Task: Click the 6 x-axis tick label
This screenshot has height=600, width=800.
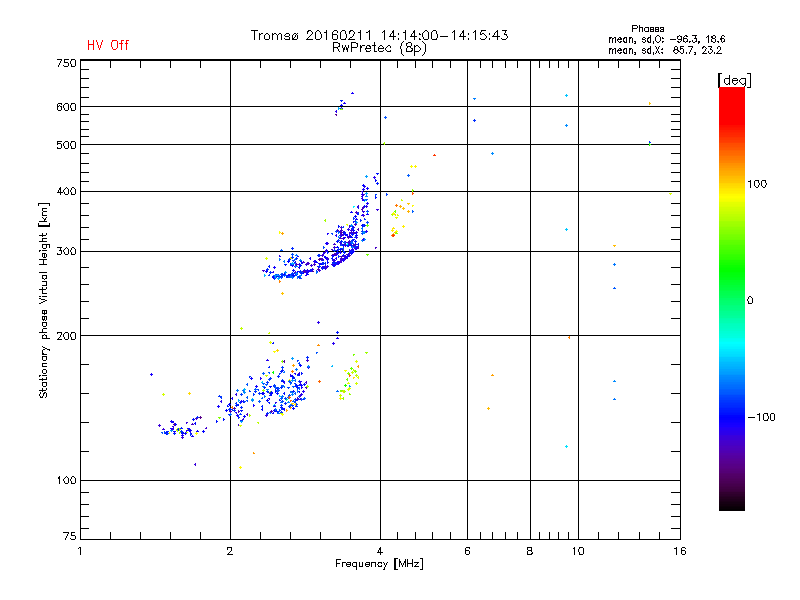Action: (467, 551)
